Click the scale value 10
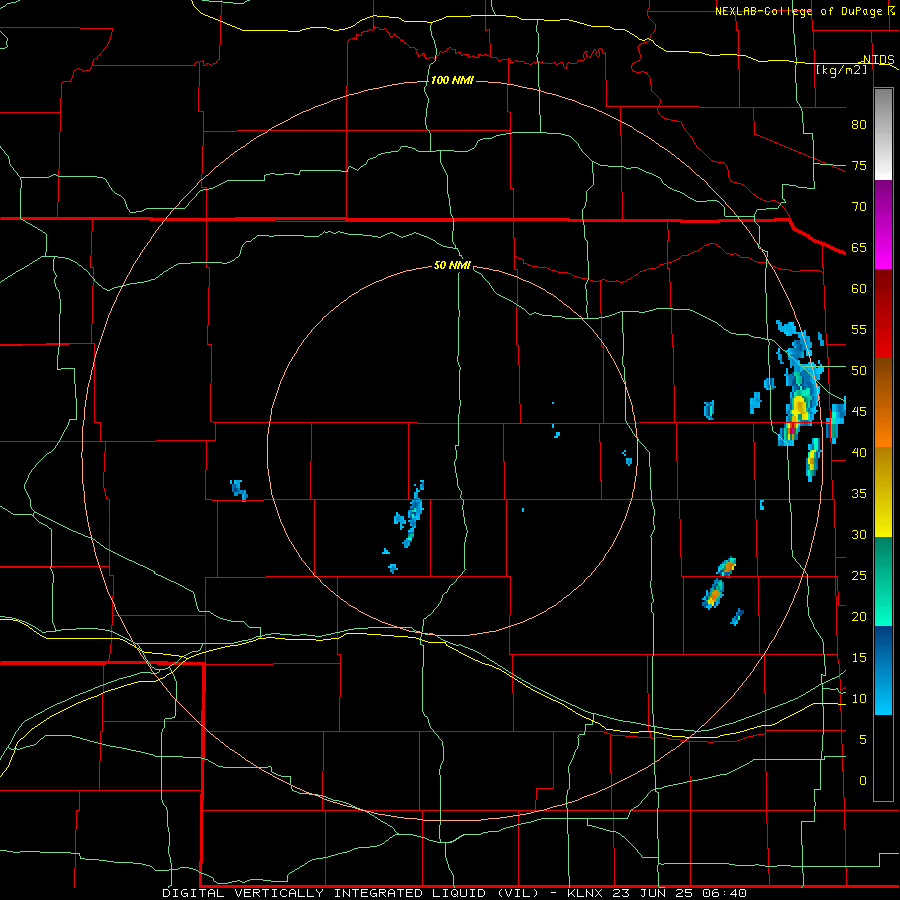Viewport: 900px width, 900px height. (859, 699)
